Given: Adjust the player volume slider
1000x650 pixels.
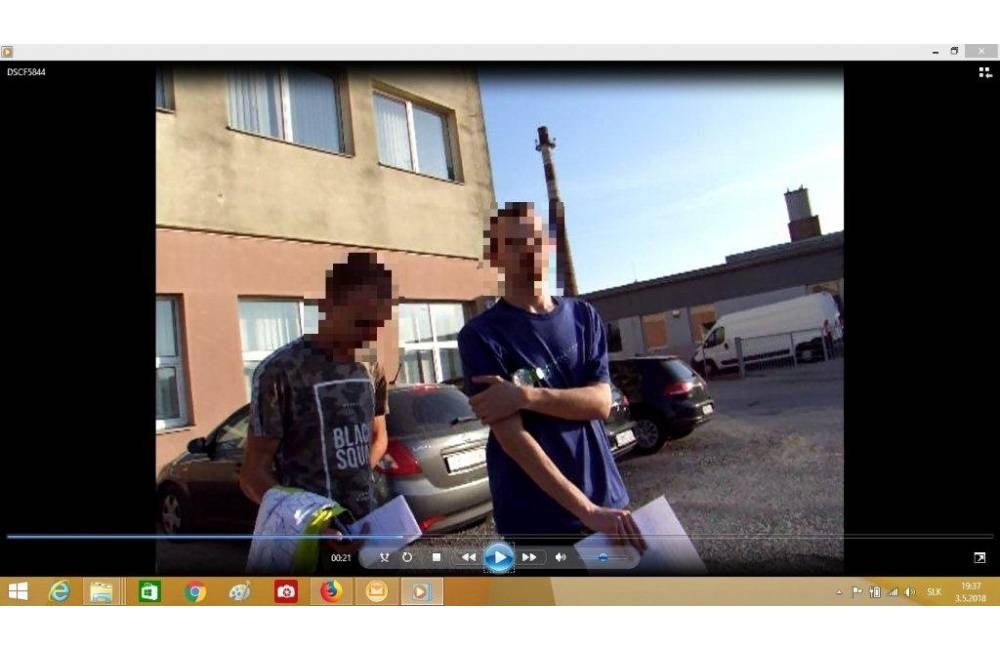Looking at the screenshot, I should (x=604, y=557).
